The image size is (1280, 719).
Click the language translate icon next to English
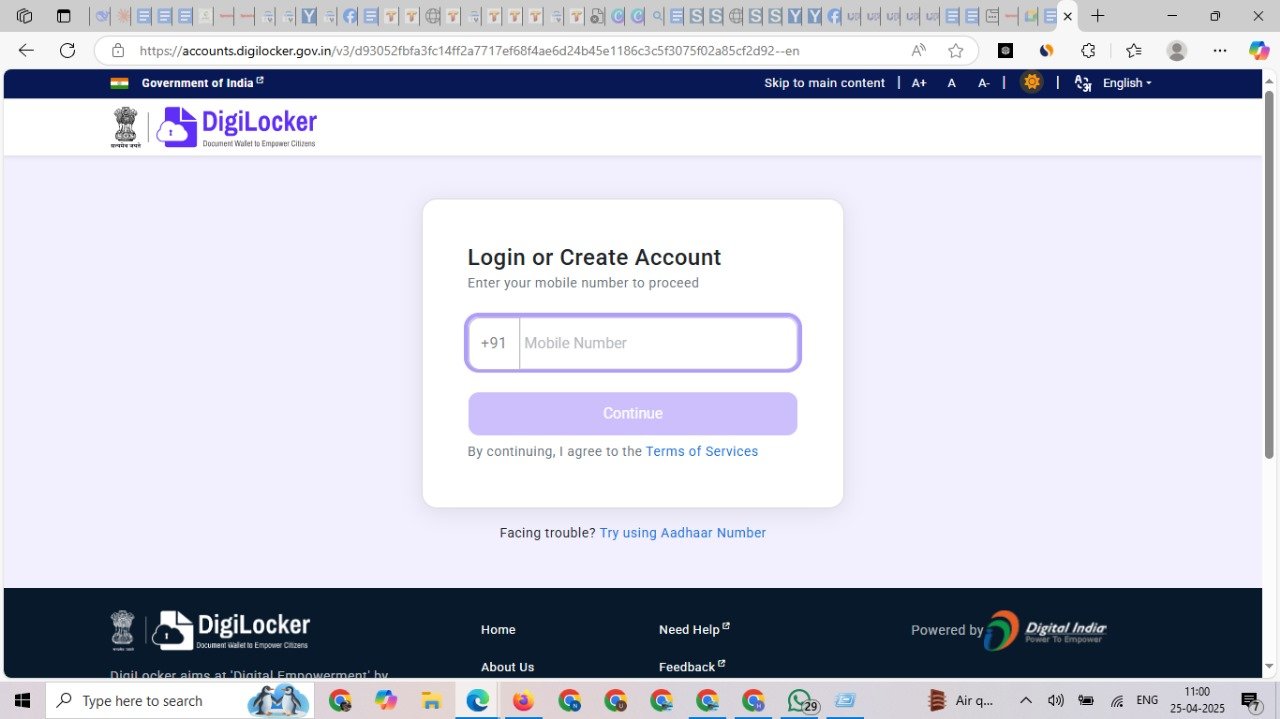click(x=1083, y=83)
